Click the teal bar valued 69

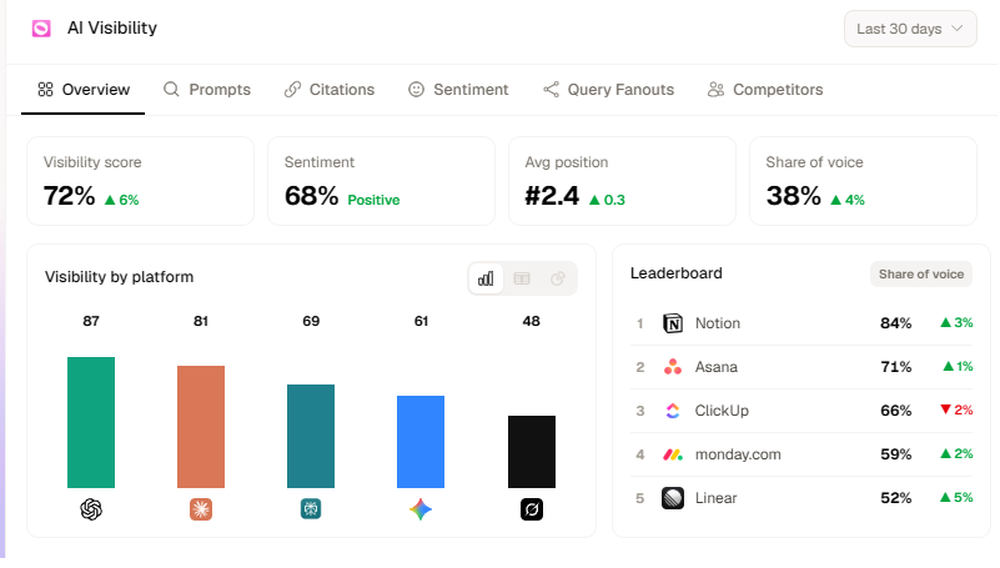coord(311,436)
